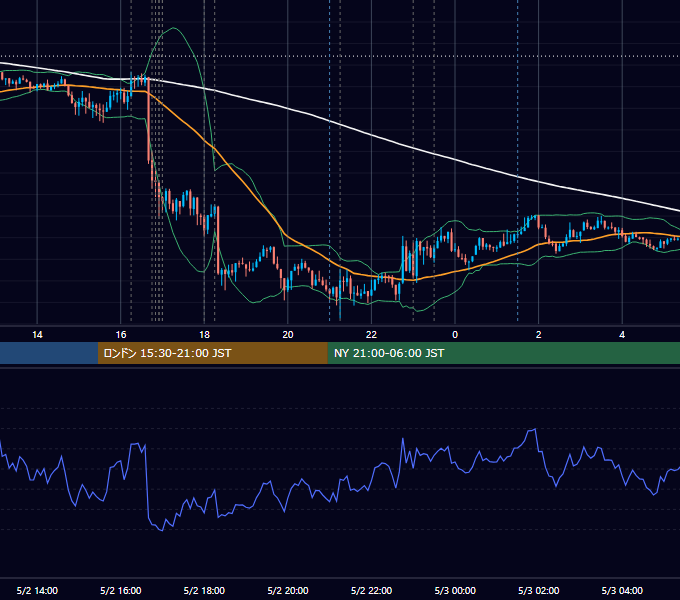Click the 5/2 16:00 time label
The width and height of the screenshot is (680, 600).
(121, 590)
